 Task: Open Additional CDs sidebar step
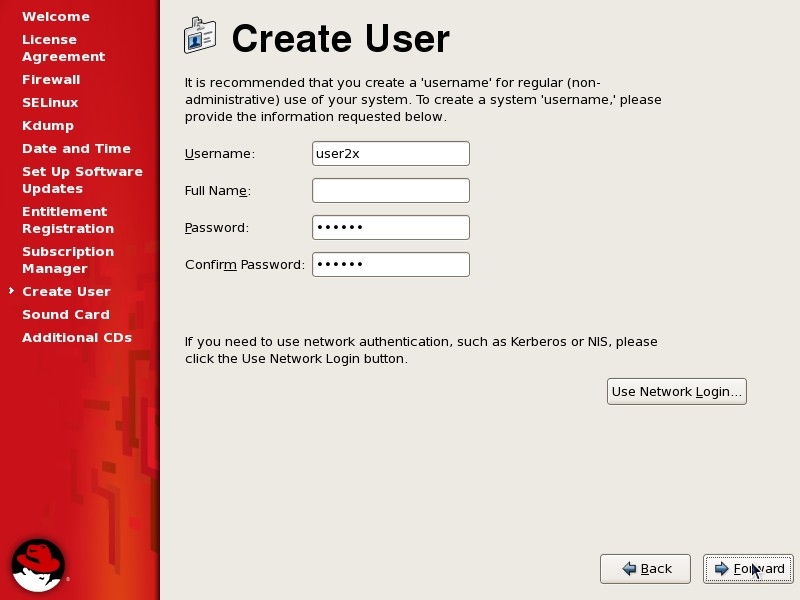tap(77, 337)
